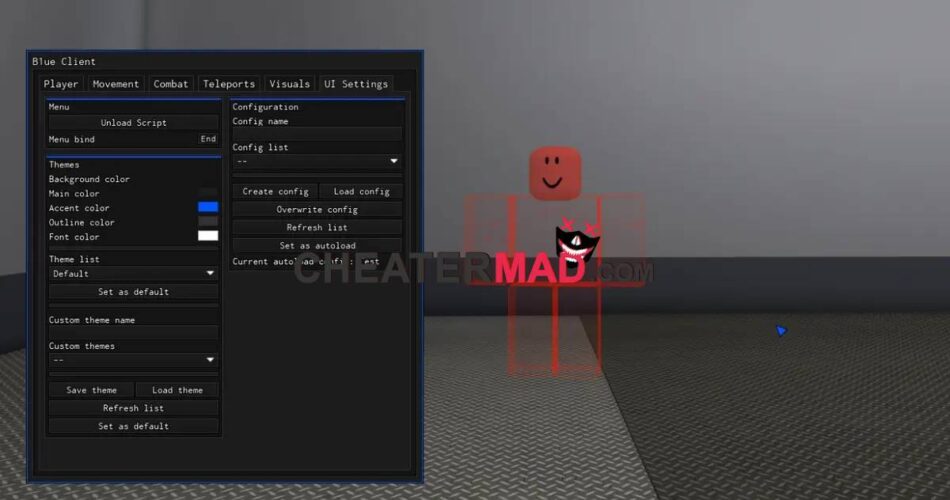Expand the Config list dropdown
The image size is (950, 500).
click(317, 161)
